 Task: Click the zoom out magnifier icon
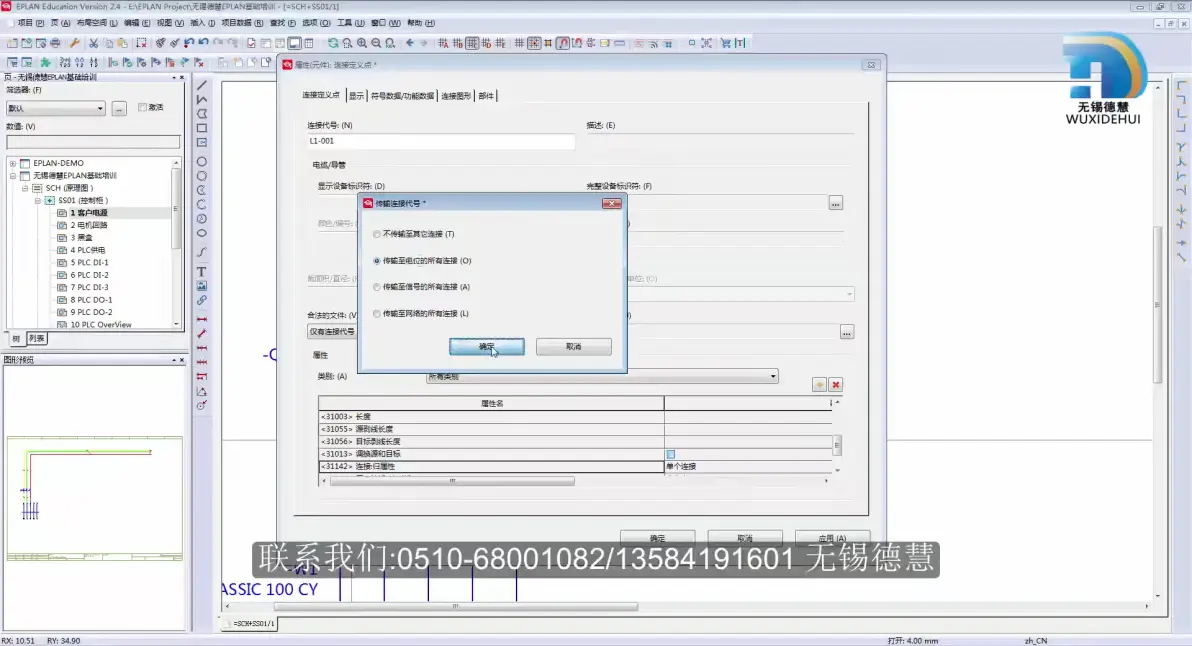[376, 43]
